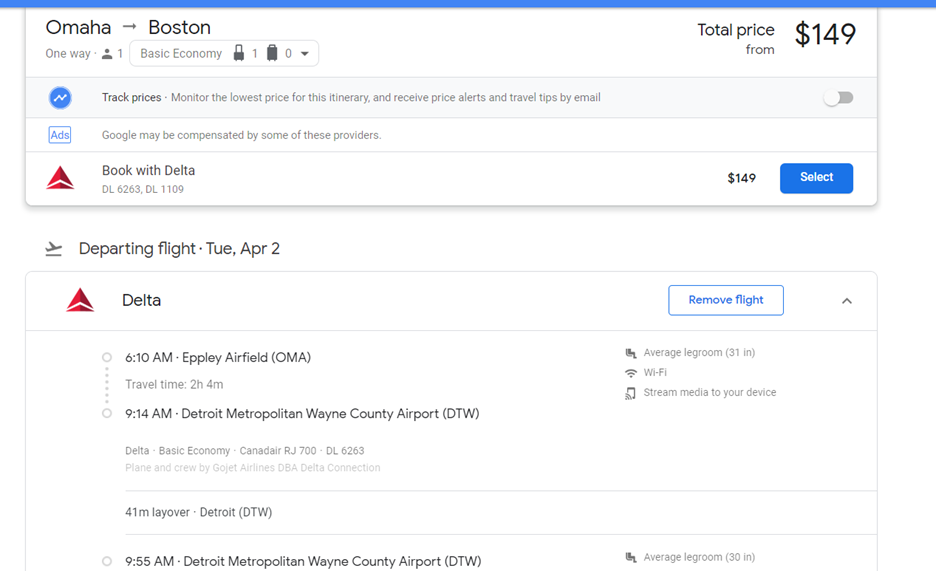Click the Book with Delta text
Screen dimensions: 936x571
point(148,171)
